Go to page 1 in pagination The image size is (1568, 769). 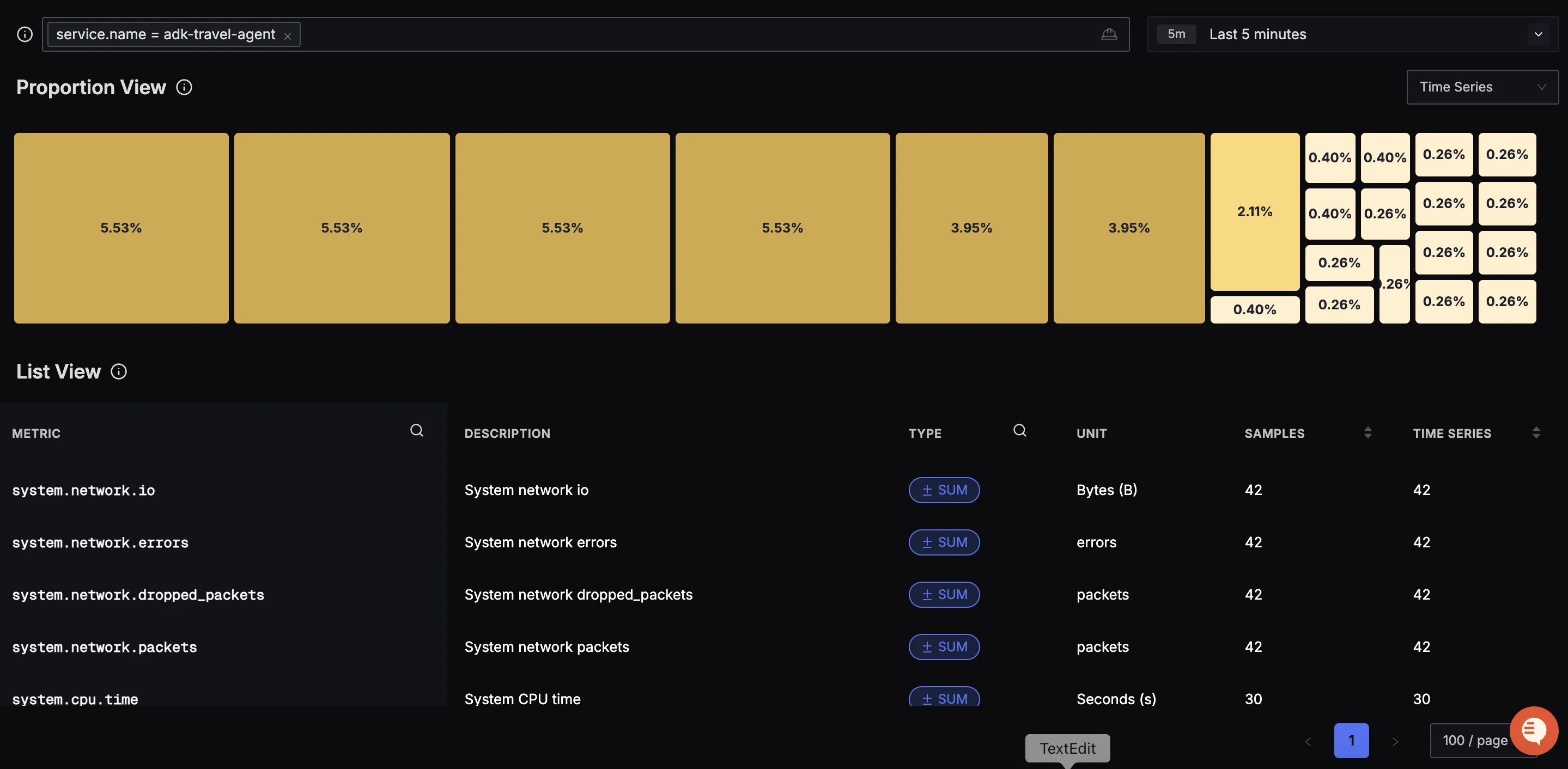1351,740
